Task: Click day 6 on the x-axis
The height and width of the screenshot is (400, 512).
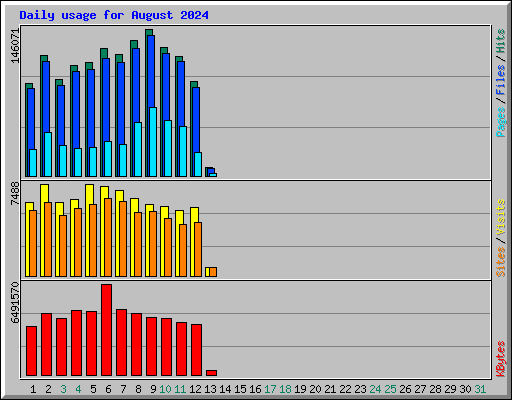Action: tap(108, 389)
